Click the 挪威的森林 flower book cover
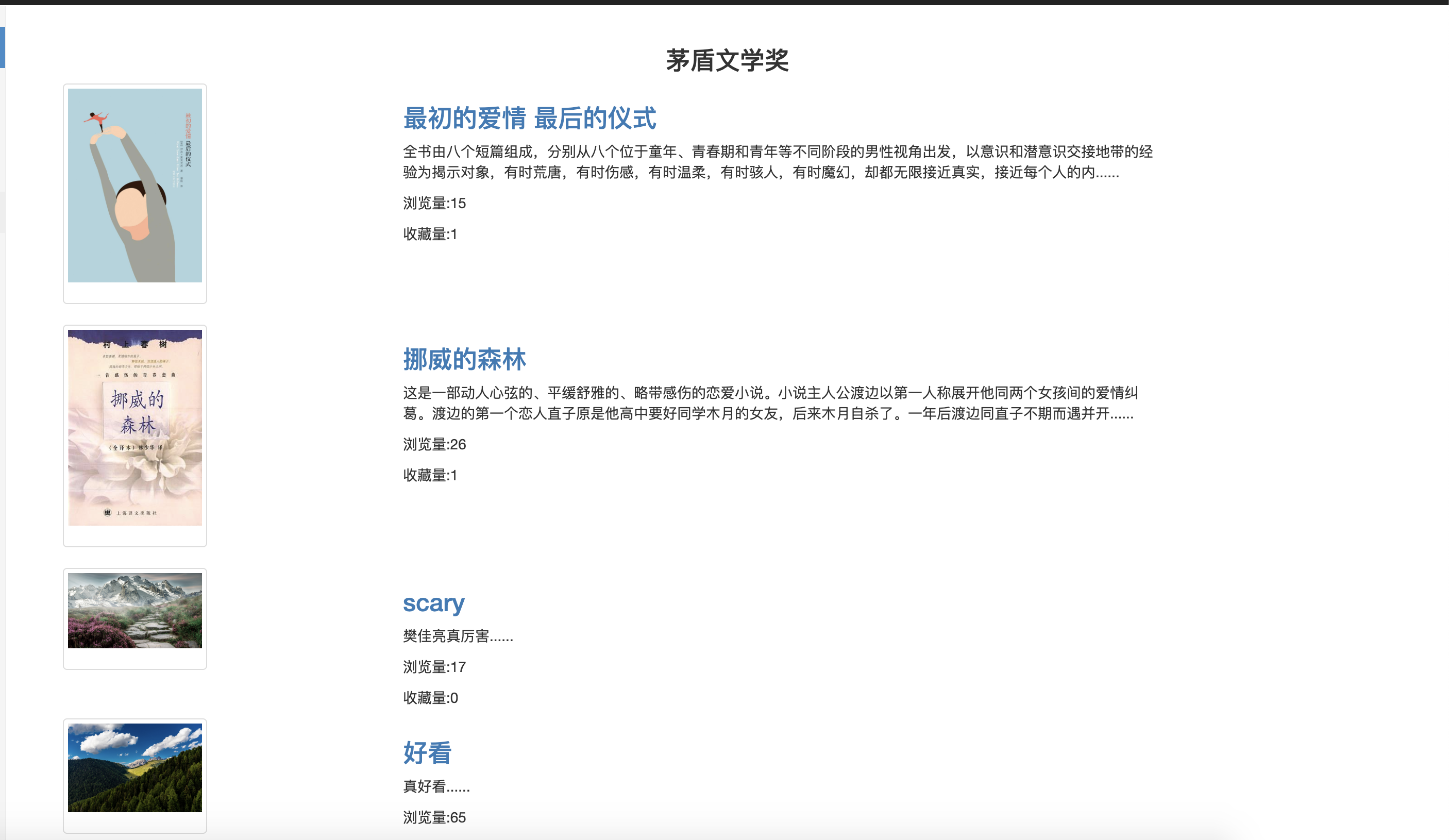 [x=134, y=427]
